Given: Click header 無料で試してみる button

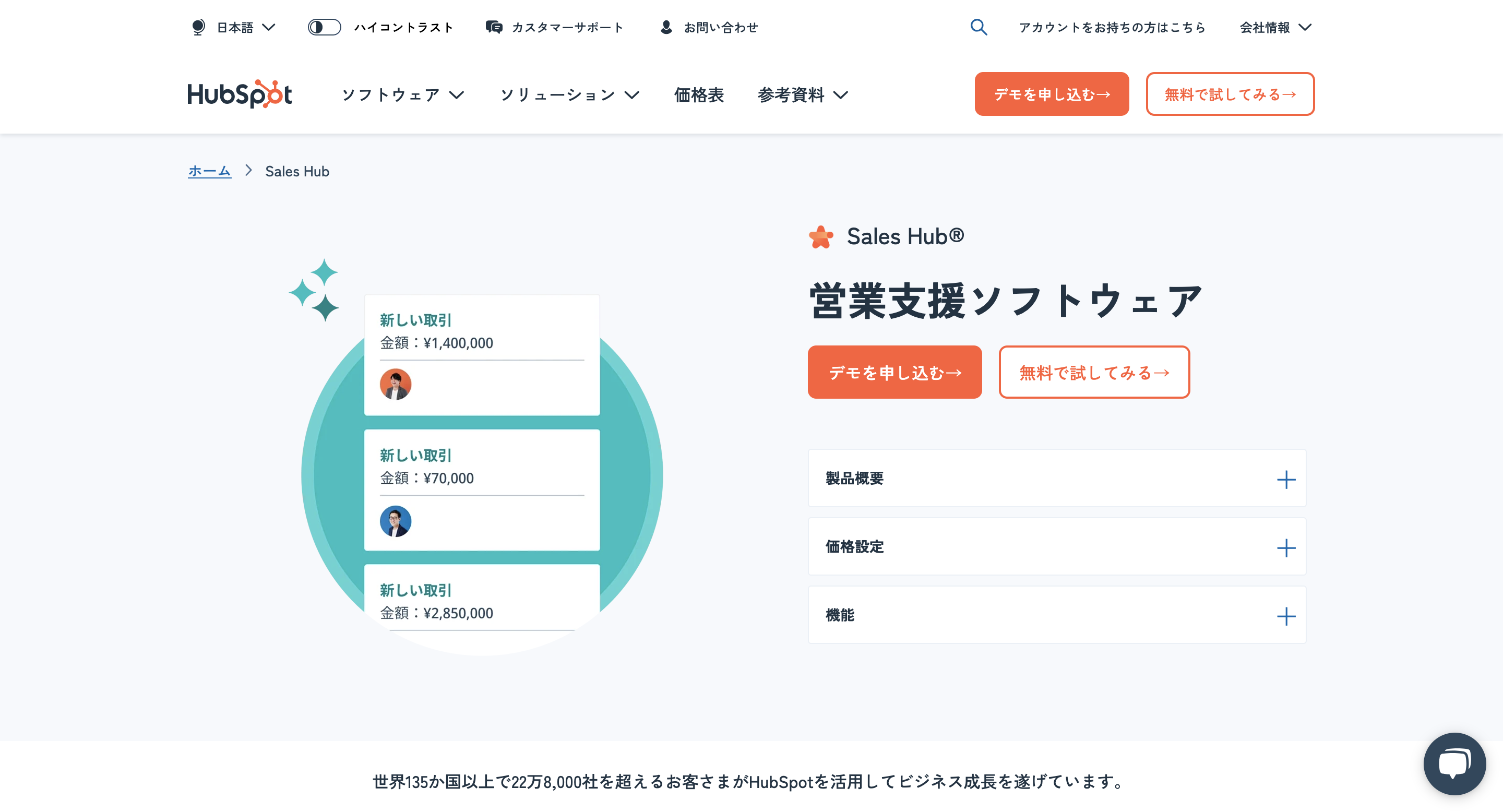Looking at the screenshot, I should click(1230, 94).
